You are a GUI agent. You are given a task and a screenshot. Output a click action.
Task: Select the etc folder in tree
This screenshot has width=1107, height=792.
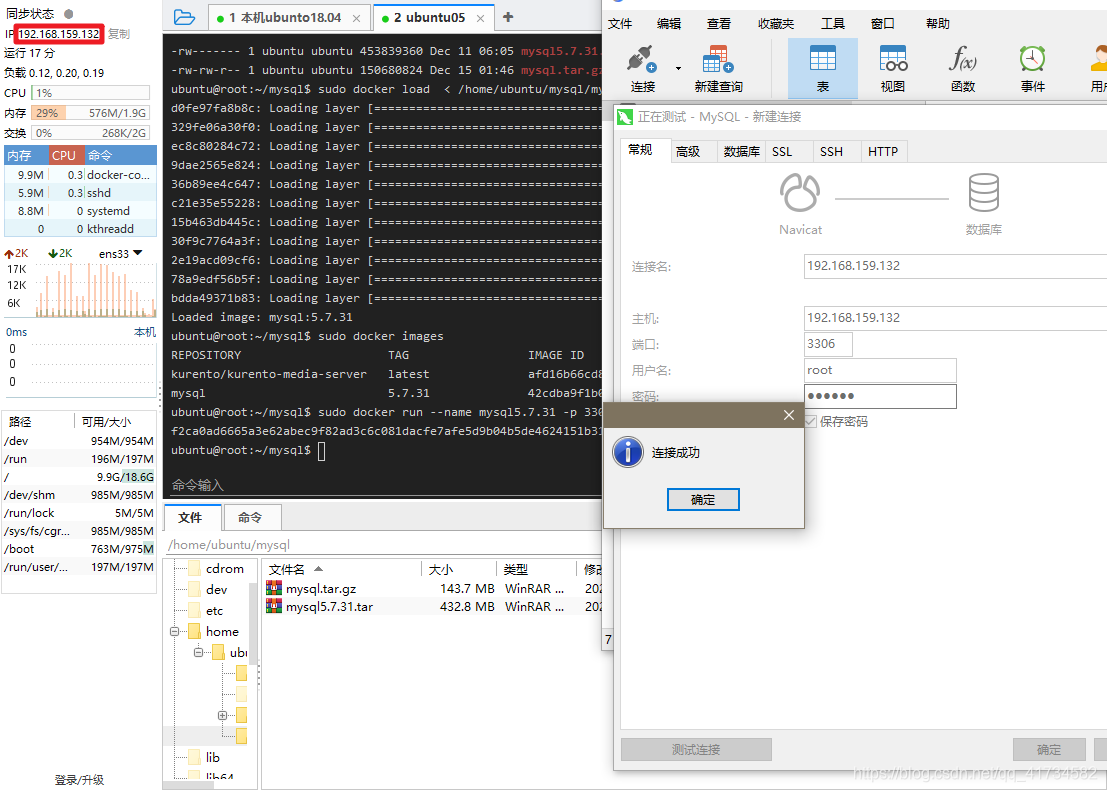(x=215, y=611)
